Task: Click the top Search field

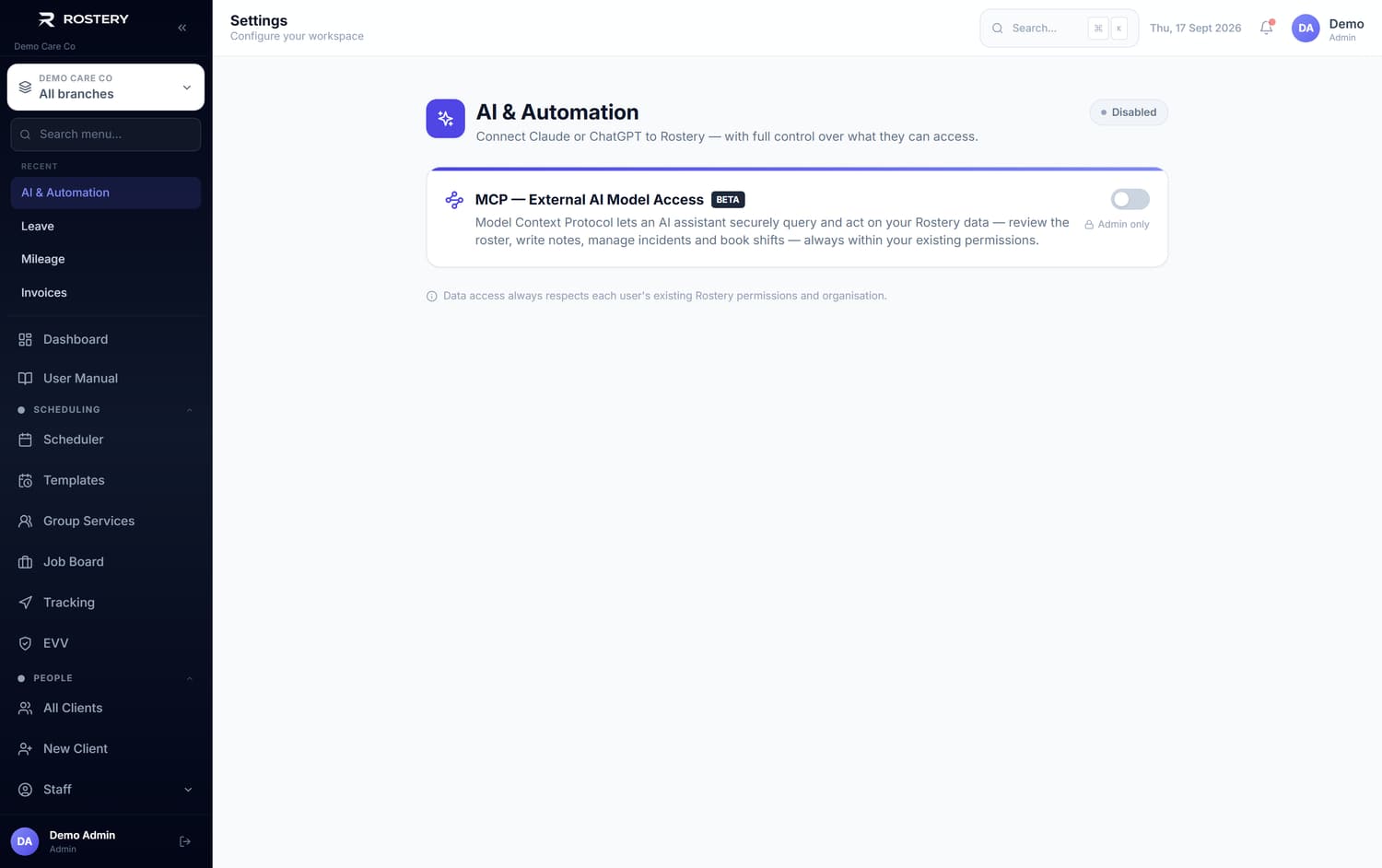Action: click(x=1059, y=28)
